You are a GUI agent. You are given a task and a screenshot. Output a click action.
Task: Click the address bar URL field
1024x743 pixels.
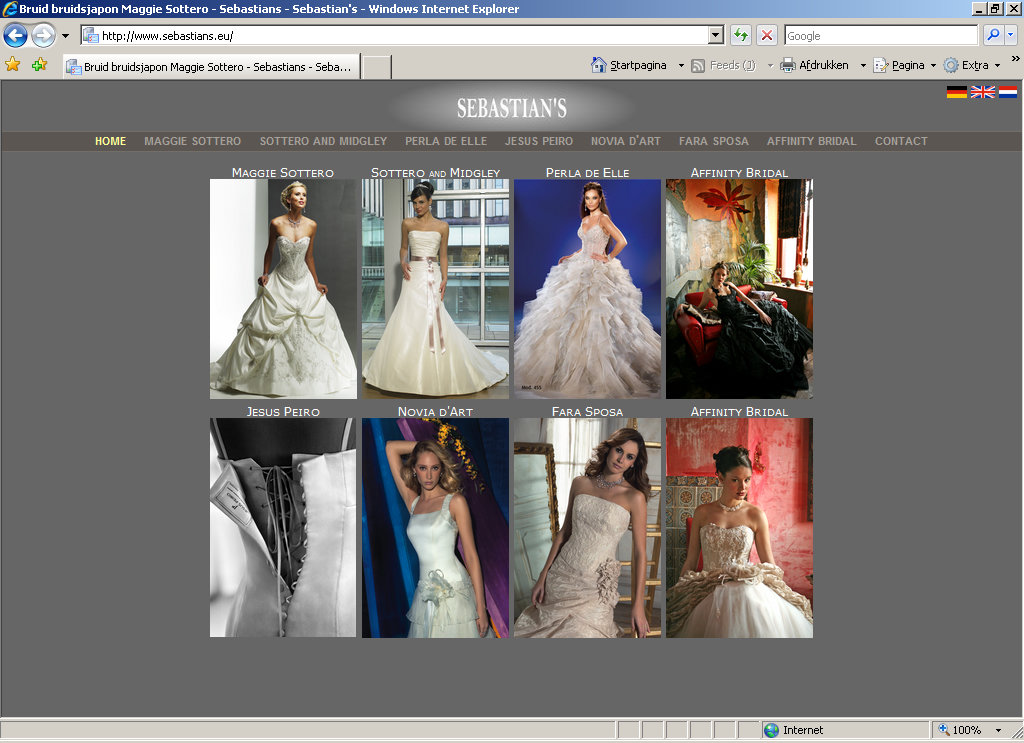(x=394, y=36)
